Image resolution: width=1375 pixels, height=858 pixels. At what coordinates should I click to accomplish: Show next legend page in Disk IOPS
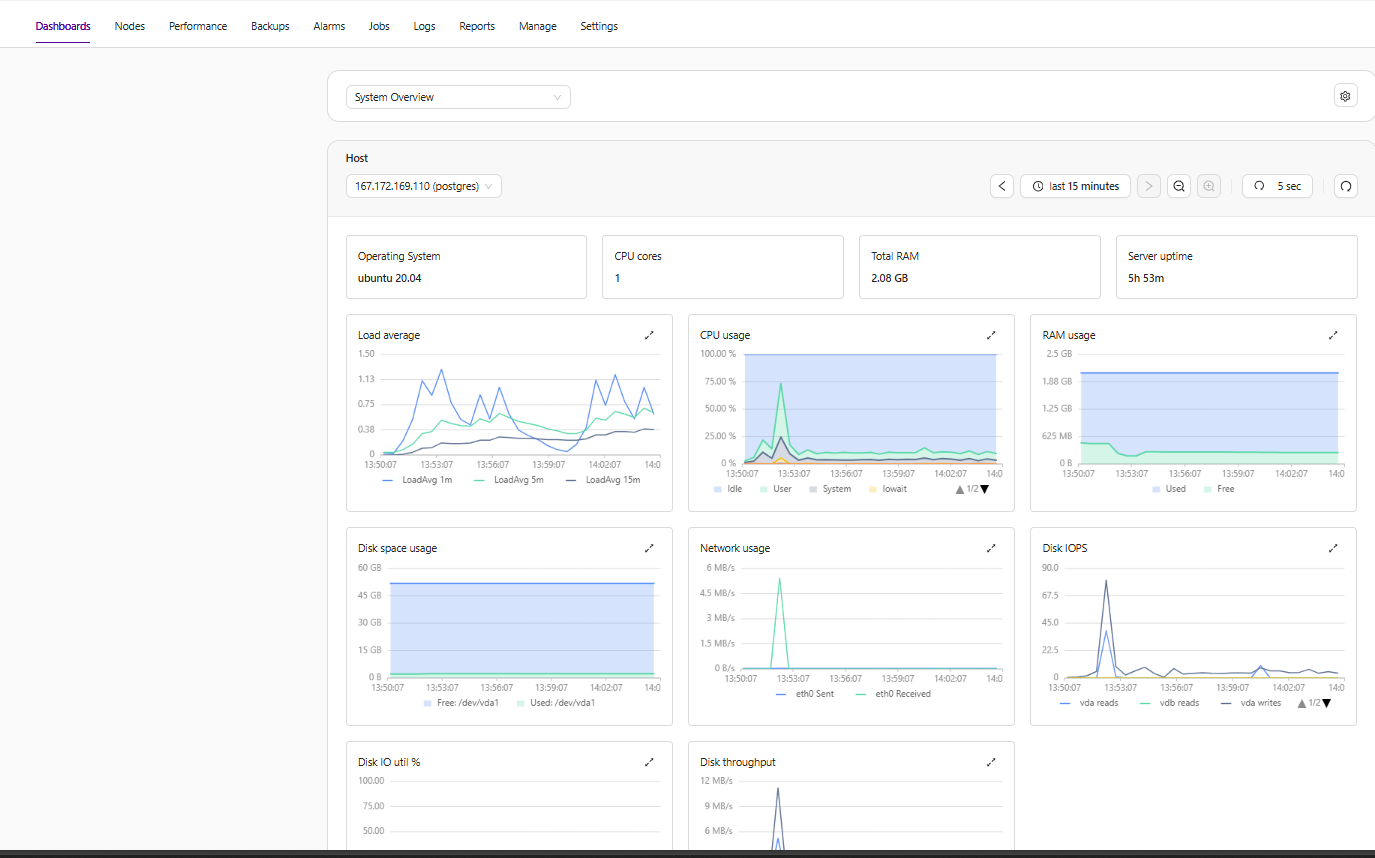pyautogui.click(x=1326, y=703)
